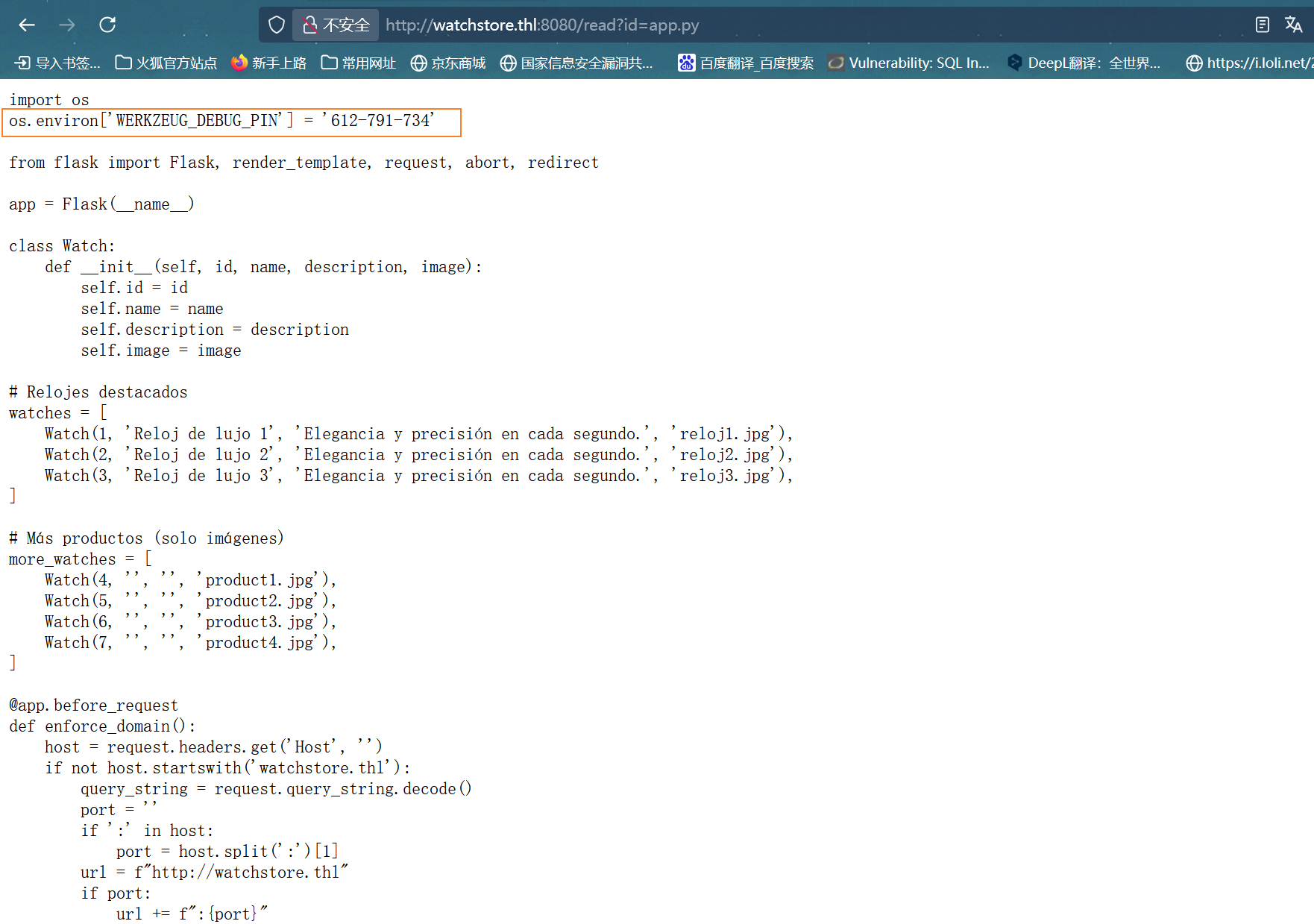Click the browser back arrow button

(x=27, y=25)
